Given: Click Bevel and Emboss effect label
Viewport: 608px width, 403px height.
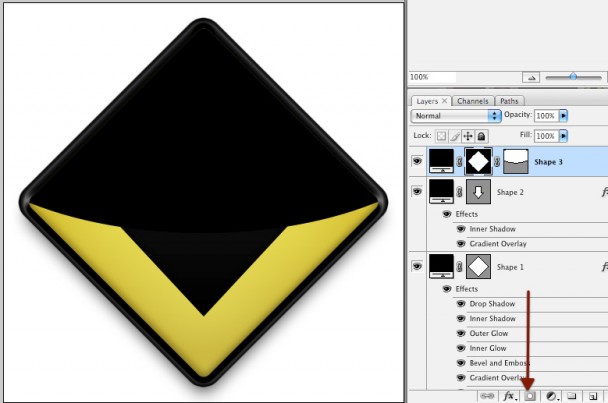Looking at the screenshot, I should point(499,363).
